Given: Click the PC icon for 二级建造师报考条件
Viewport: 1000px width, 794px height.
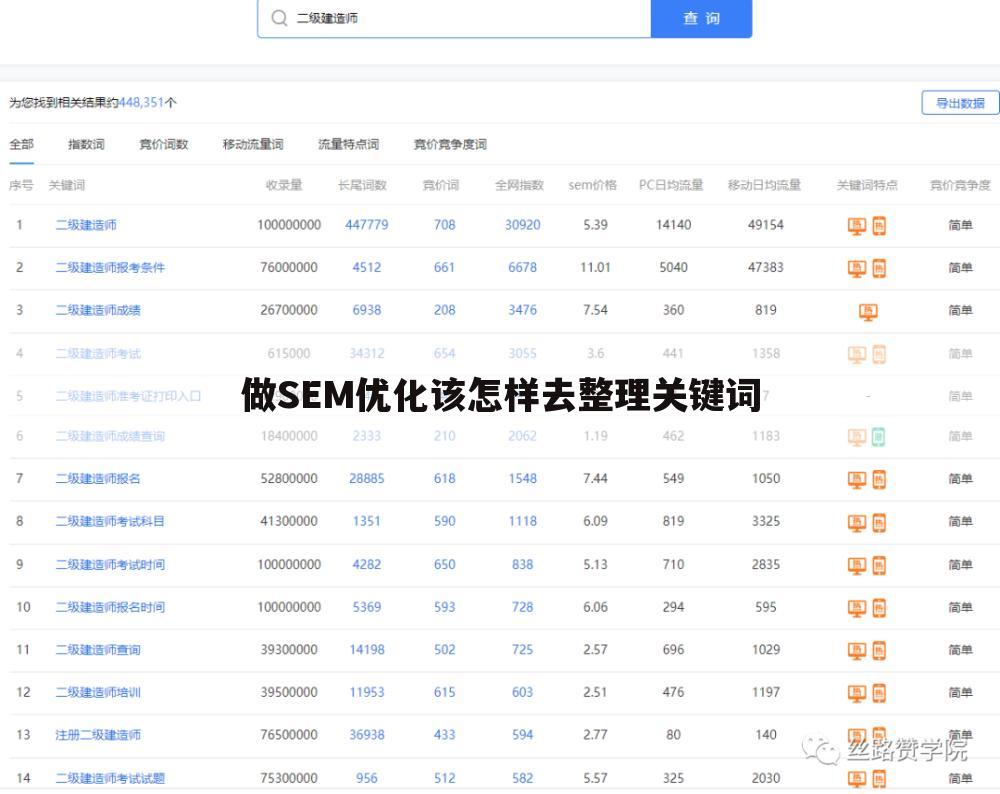Looking at the screenshot, I should pyautogui.click(x=857, y=268).
